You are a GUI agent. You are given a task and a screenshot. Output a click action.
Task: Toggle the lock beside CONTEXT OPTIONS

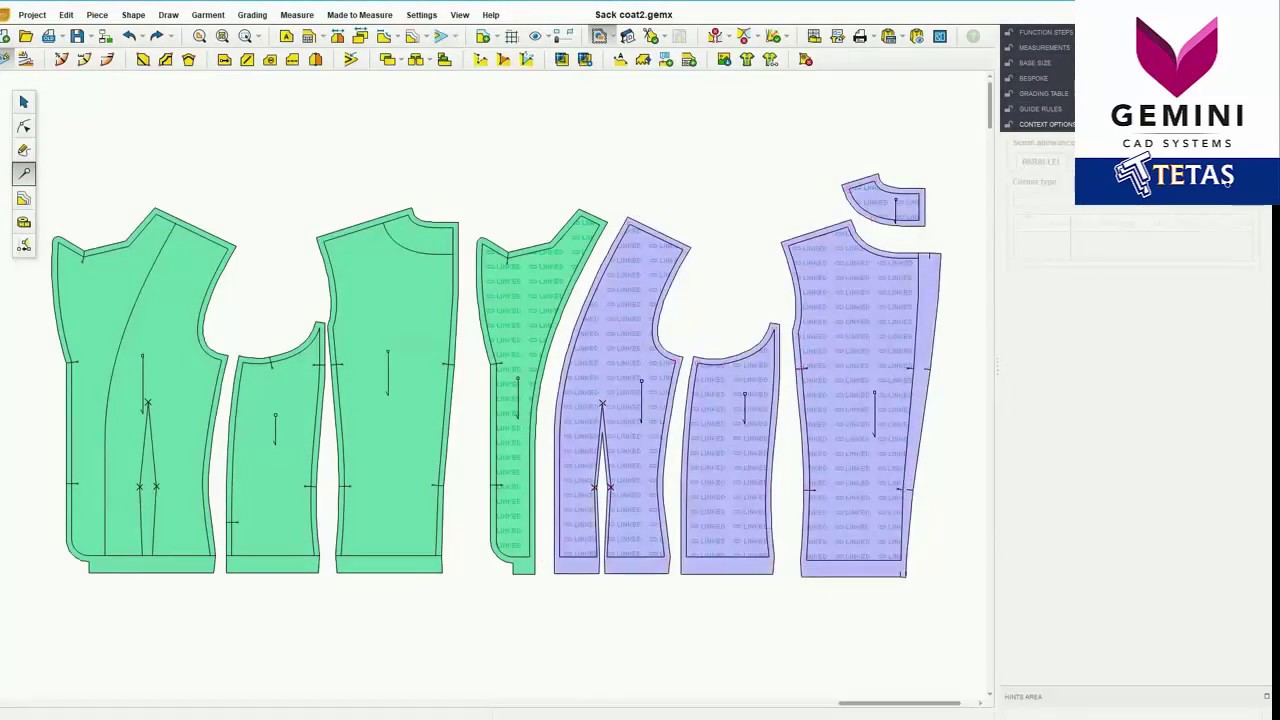[1008, 124]
